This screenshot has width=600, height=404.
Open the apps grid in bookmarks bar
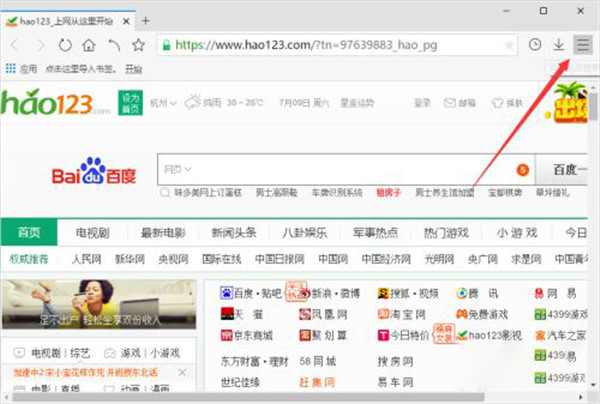pos(11,68)
